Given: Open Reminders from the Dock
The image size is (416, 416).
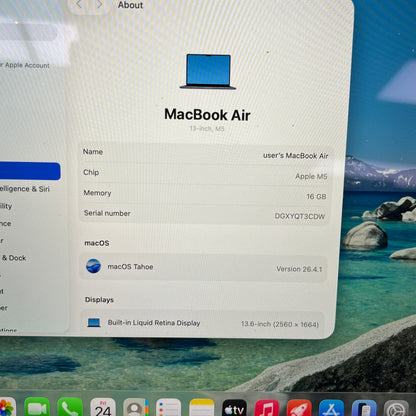Looking at the screenshot, I should coord(168,408).
